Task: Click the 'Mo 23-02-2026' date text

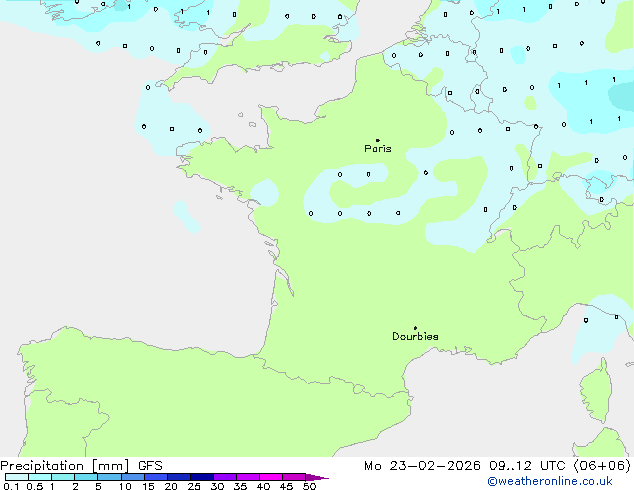Action: click(x=422, y=466)
